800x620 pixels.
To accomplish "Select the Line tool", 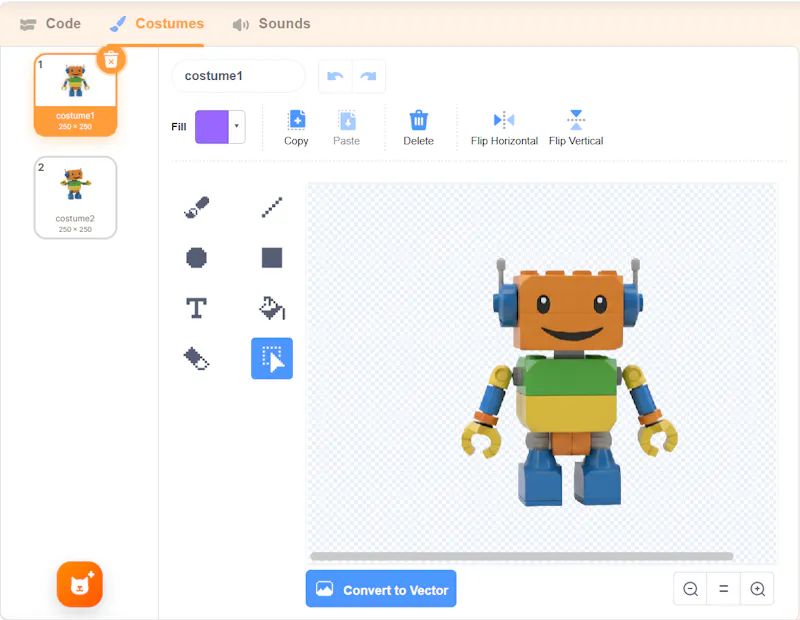I will (272, 207).
